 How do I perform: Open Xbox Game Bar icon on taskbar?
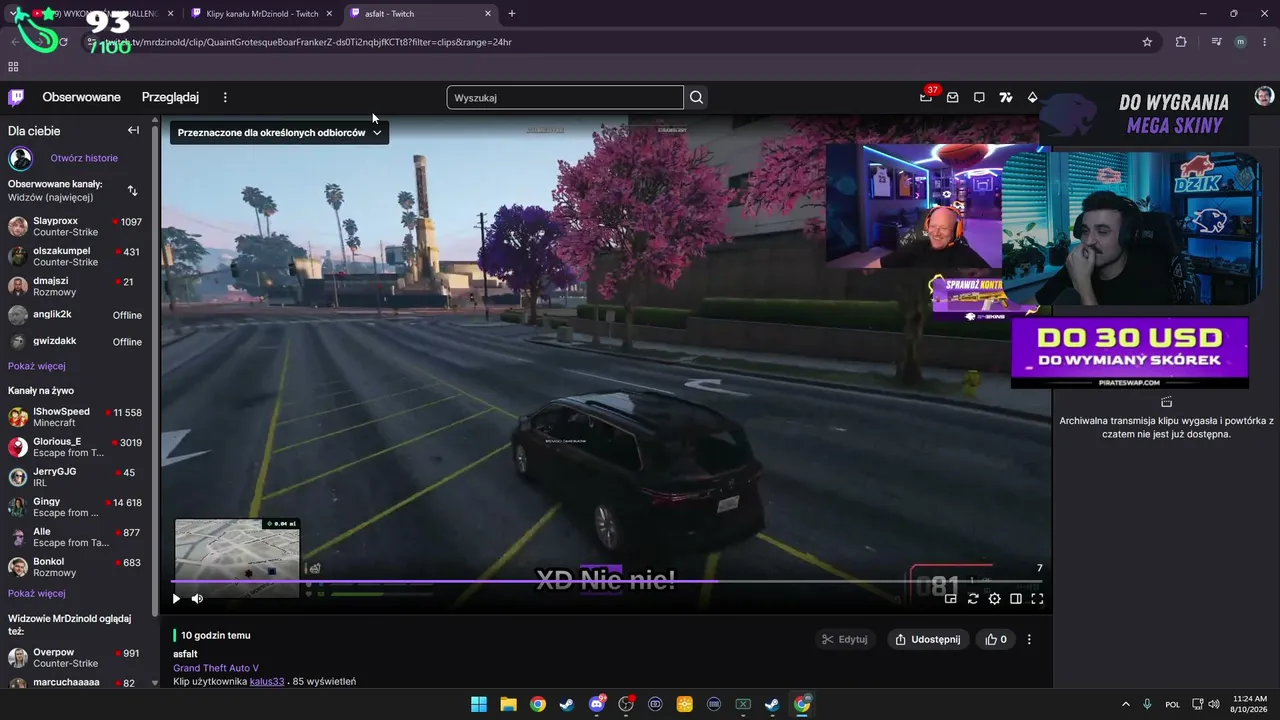pyautogui.click(x=743, y=704)
